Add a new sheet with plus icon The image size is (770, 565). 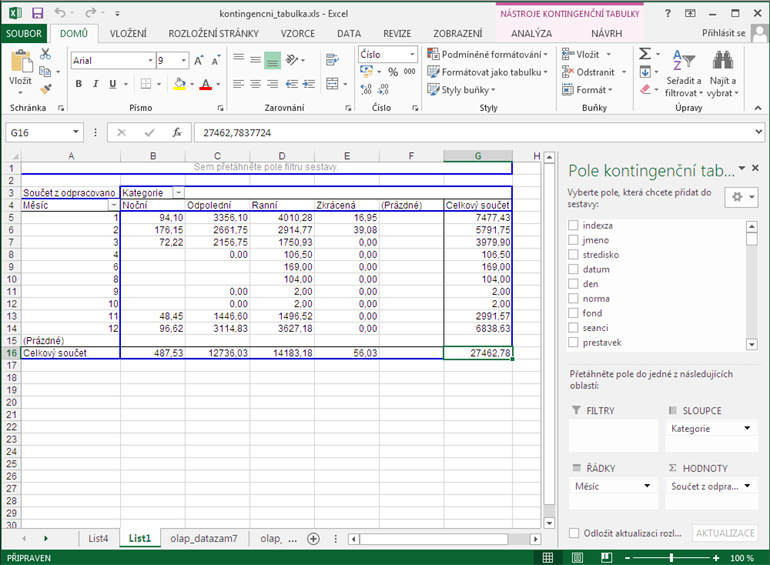click(313, 538)
